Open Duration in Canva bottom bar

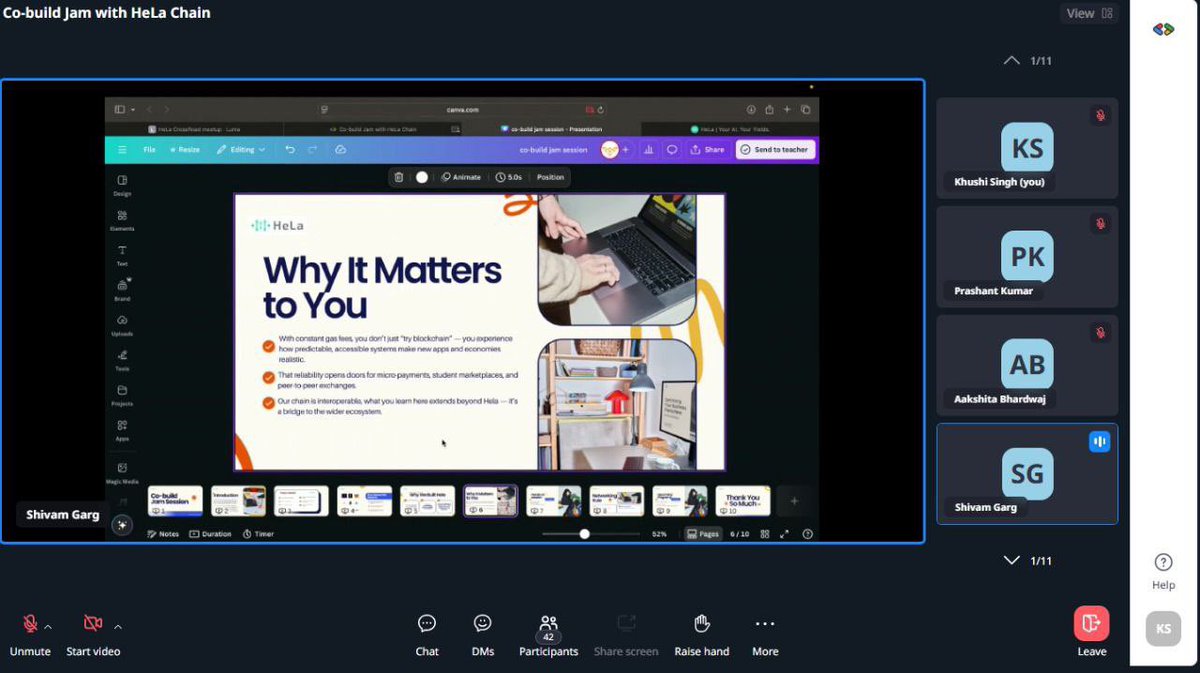(210, 534)
